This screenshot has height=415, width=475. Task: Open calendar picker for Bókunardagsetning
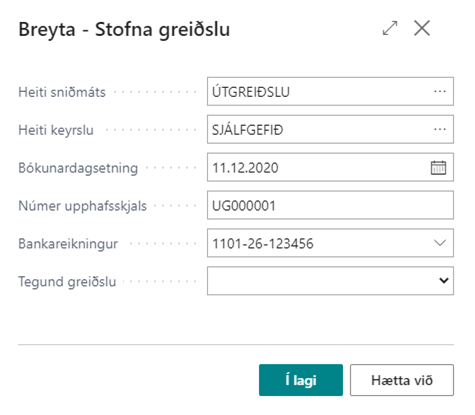[438, 167]
